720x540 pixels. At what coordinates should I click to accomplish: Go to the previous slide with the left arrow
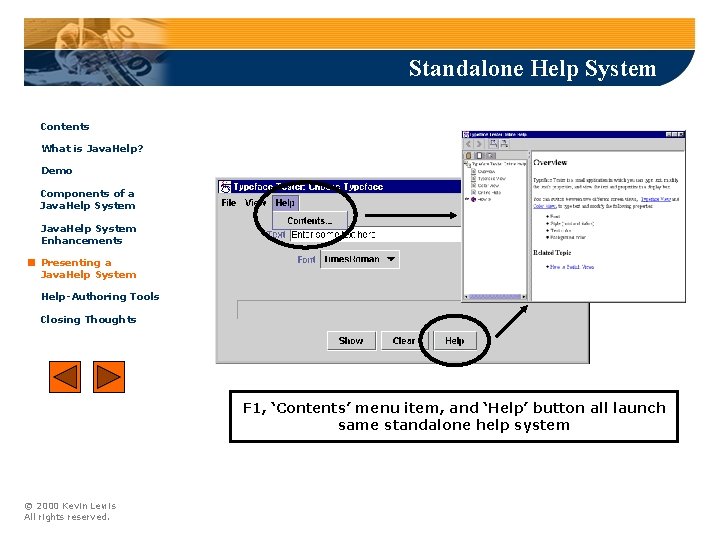65,377
